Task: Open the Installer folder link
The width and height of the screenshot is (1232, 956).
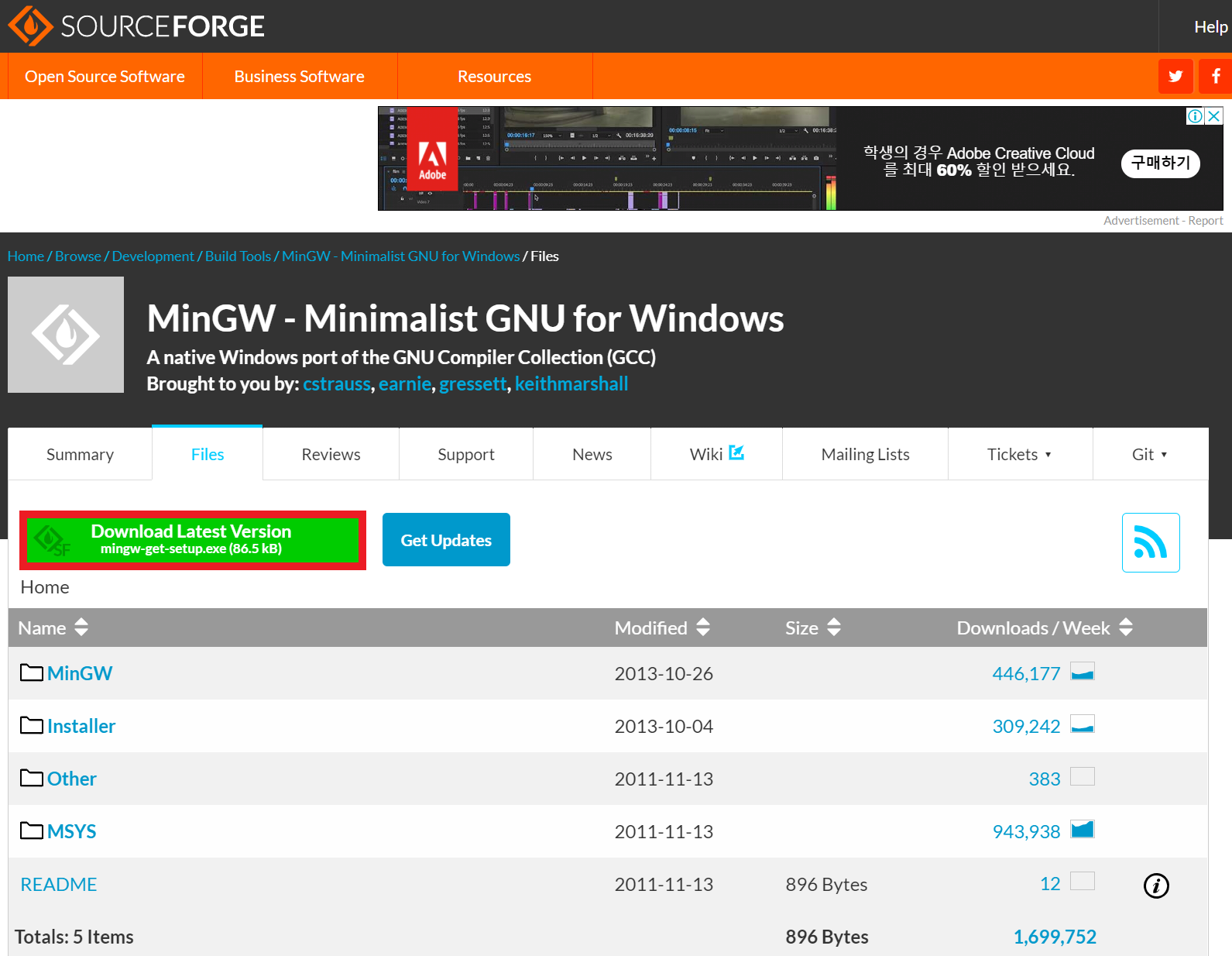Action: coord(81,726)
